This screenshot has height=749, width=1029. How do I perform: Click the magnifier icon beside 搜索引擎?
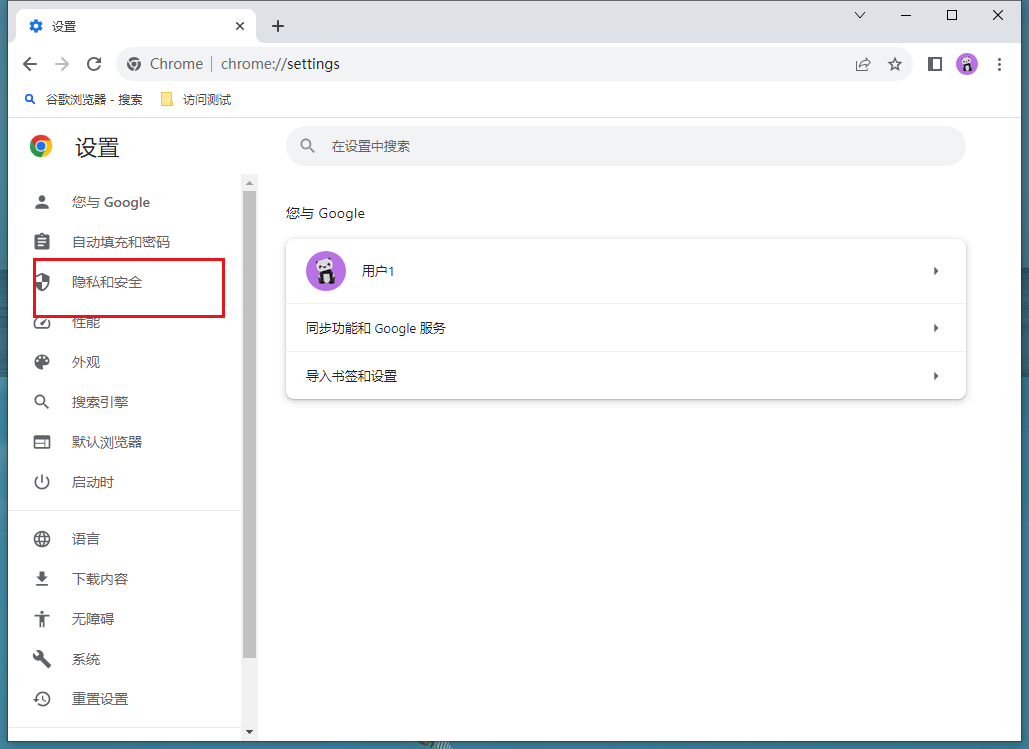click(42, 402)
